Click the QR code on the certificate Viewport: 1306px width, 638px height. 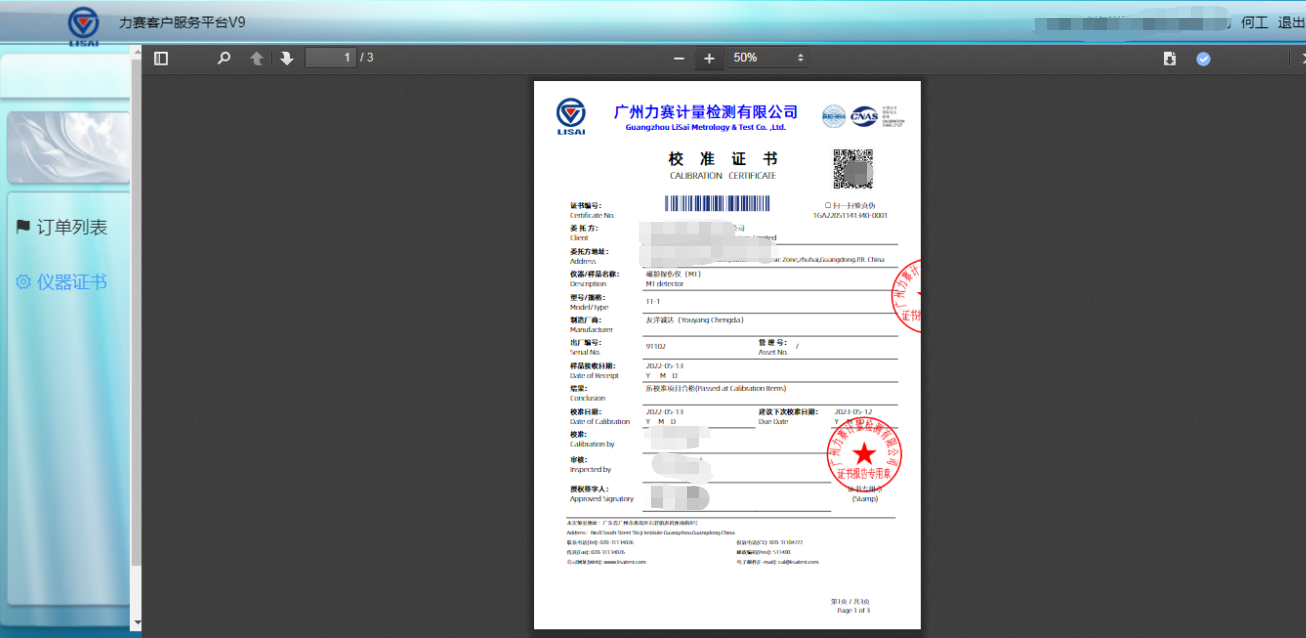click(x=853, y=169)
